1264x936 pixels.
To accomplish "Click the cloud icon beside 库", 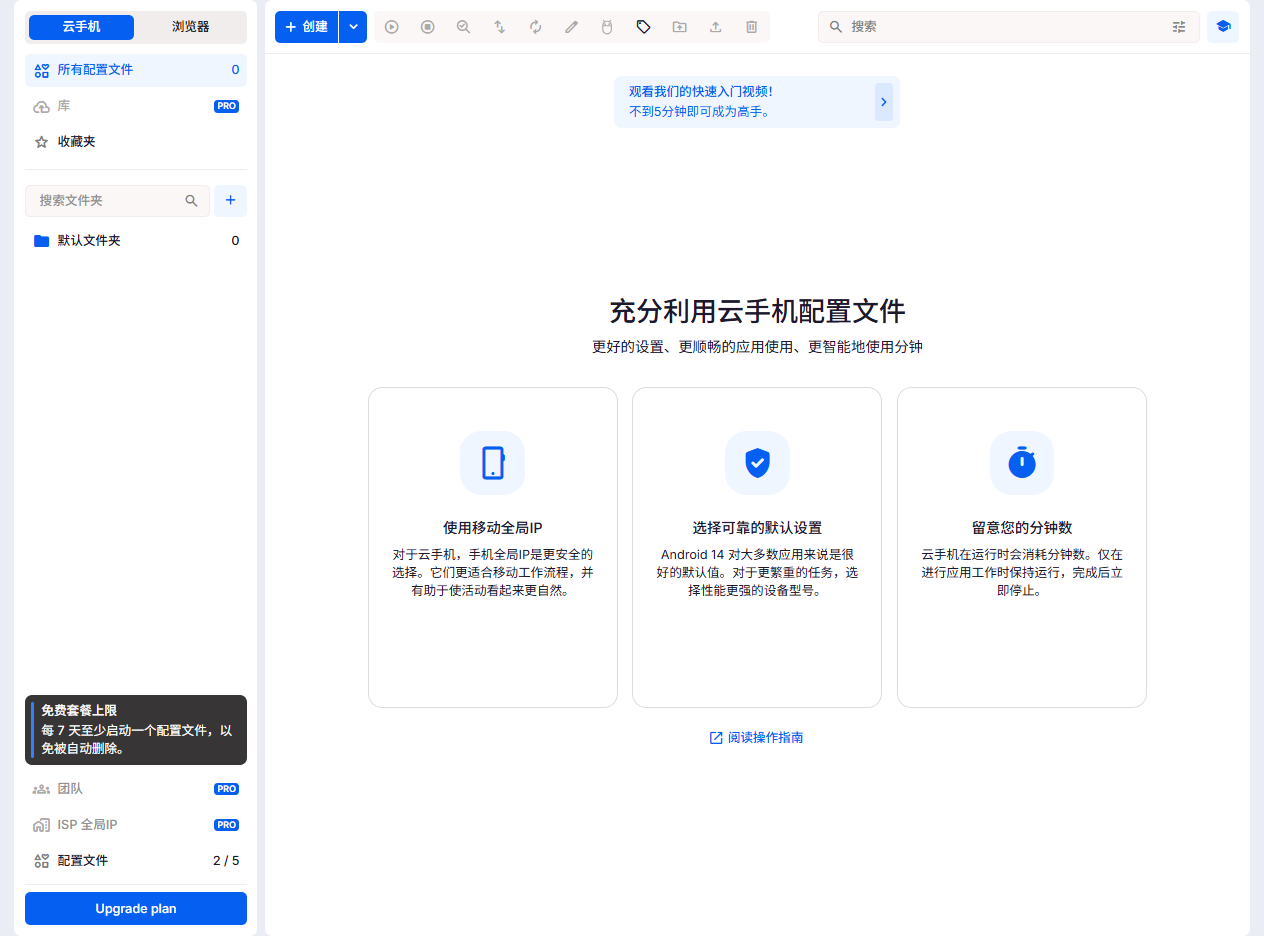I will (41, 106).
